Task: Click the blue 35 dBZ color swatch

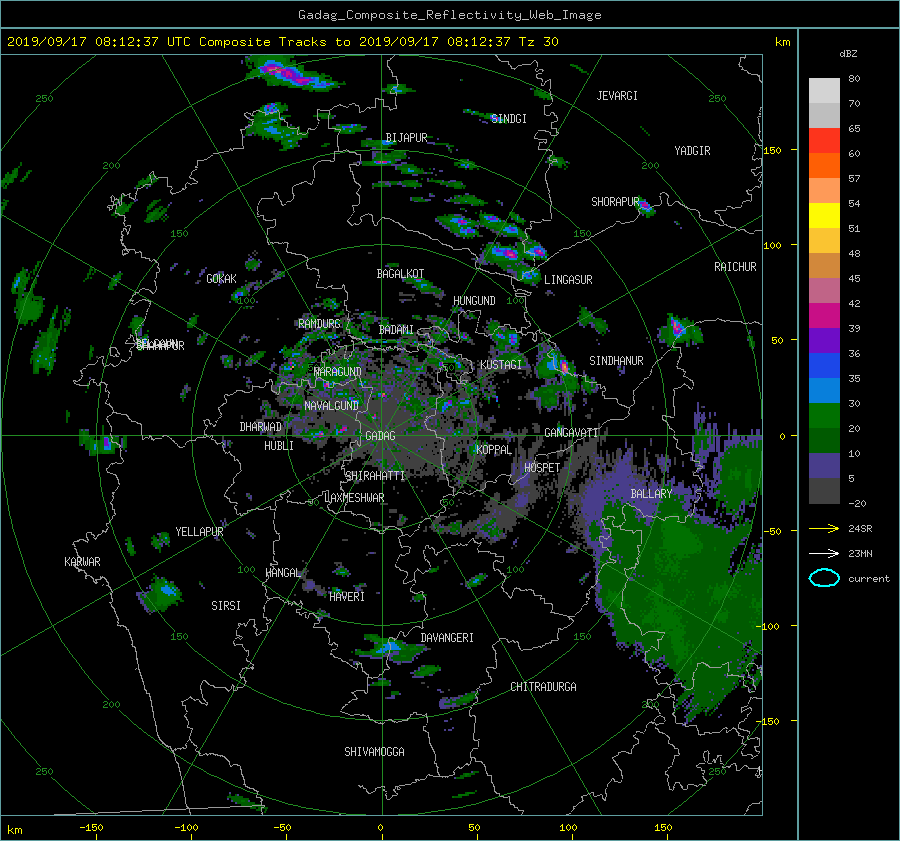Action: [x=824, y=366]
